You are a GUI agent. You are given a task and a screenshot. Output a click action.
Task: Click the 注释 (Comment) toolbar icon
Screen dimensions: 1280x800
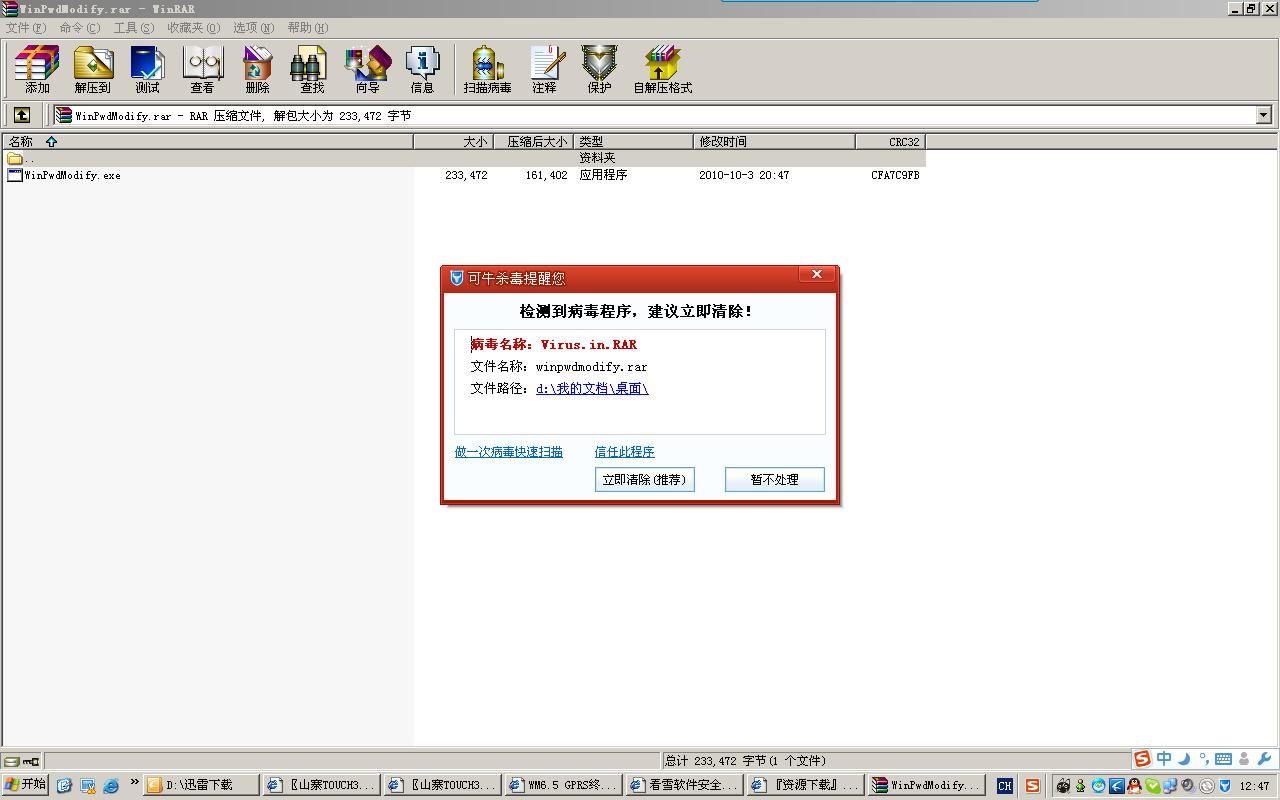pos(545,69)
